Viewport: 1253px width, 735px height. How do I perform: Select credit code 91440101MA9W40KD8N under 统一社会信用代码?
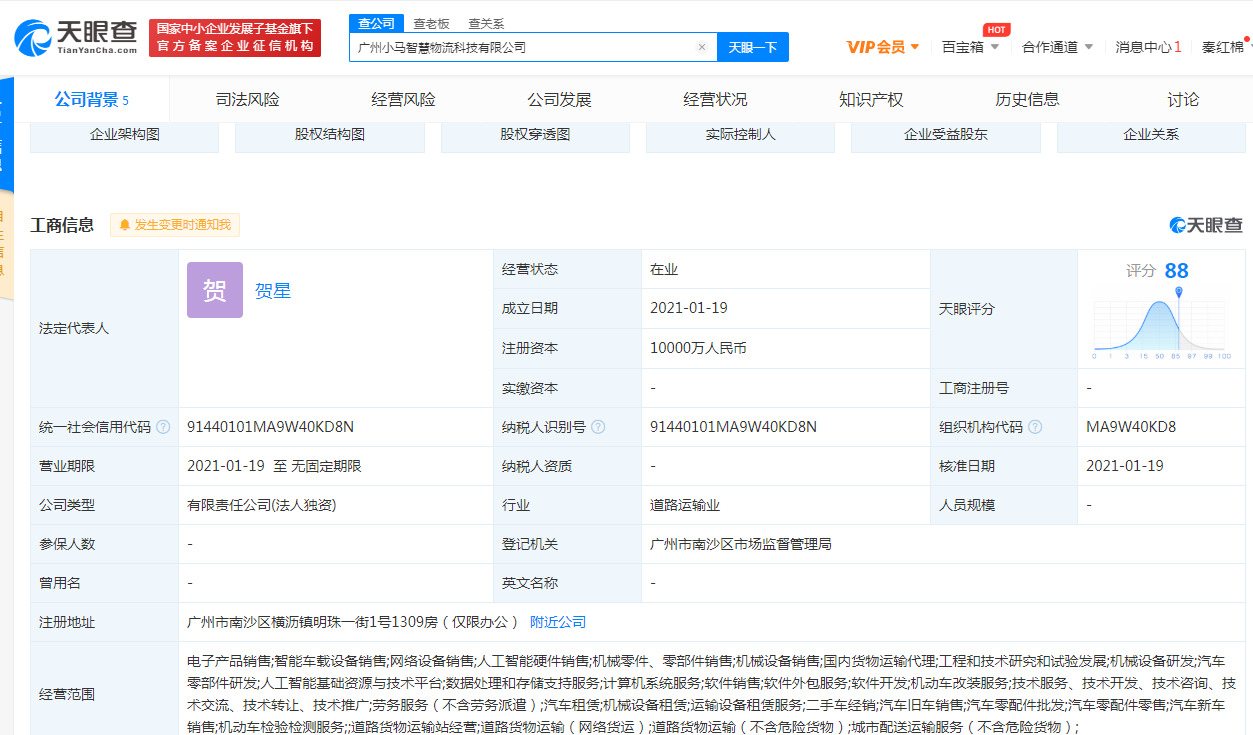pos(270,427)
